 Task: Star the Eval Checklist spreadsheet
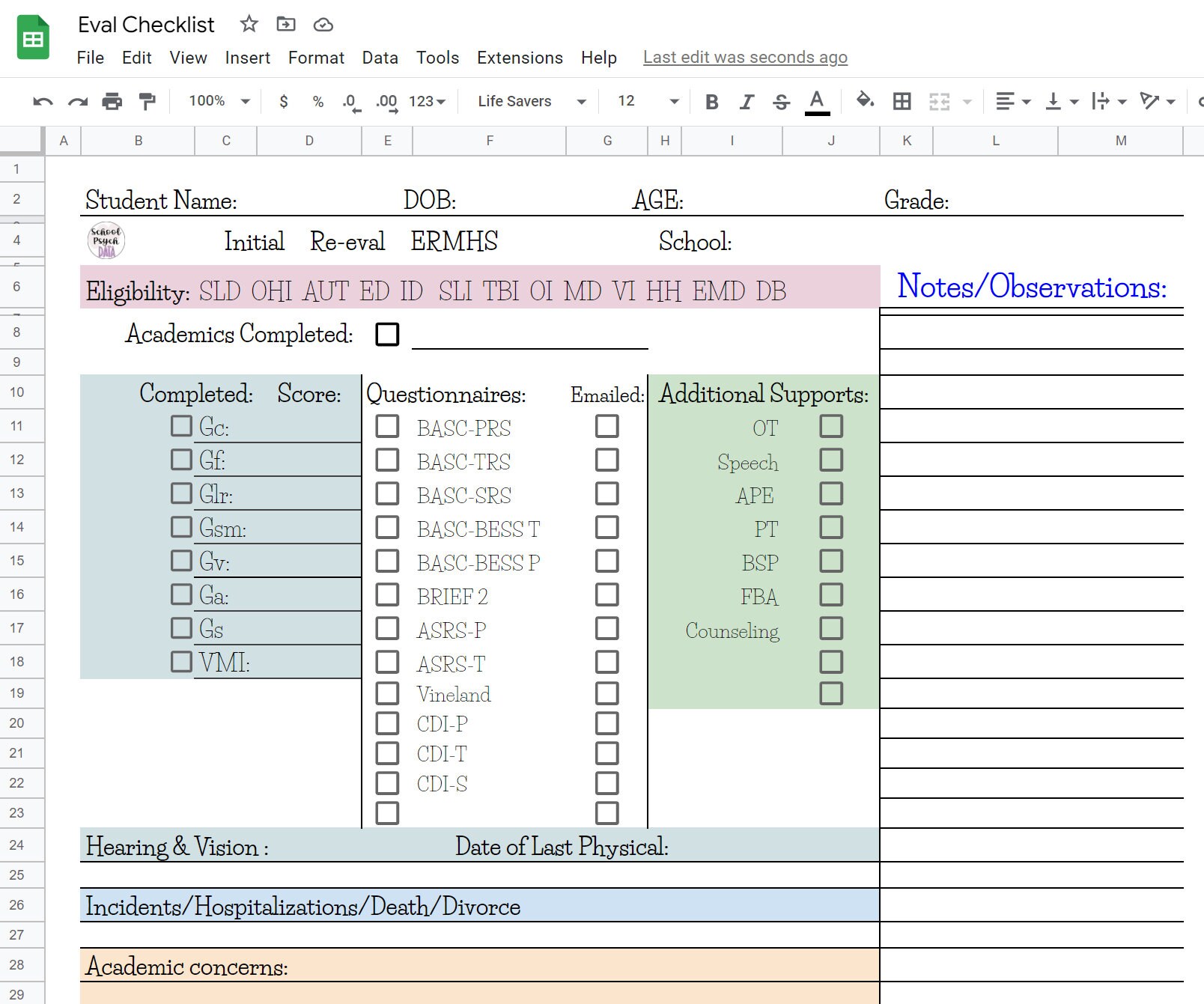(248, 24)
